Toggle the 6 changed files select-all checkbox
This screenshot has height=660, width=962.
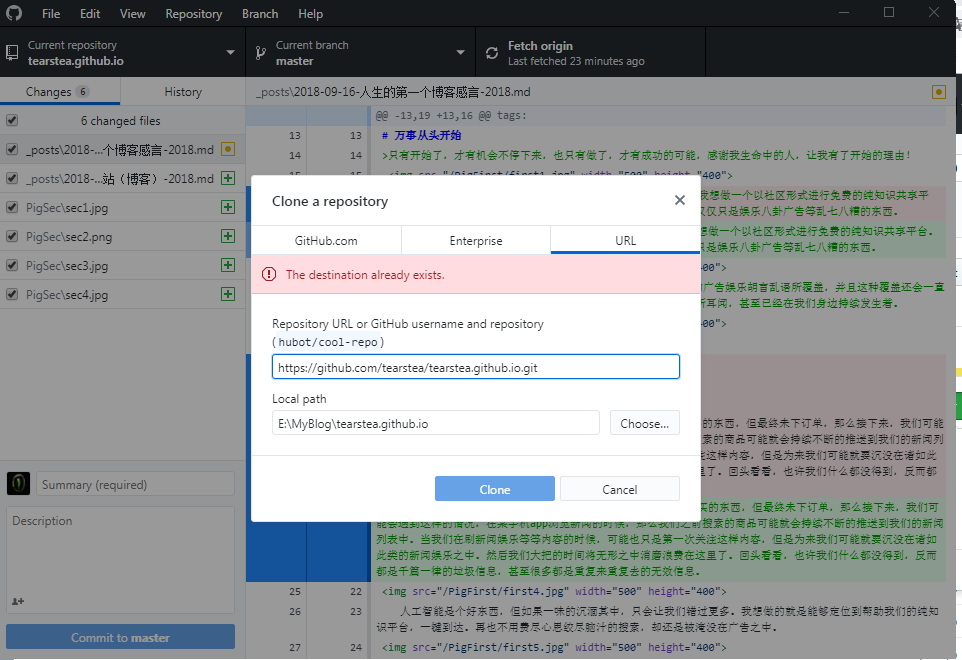click(12, 120)
